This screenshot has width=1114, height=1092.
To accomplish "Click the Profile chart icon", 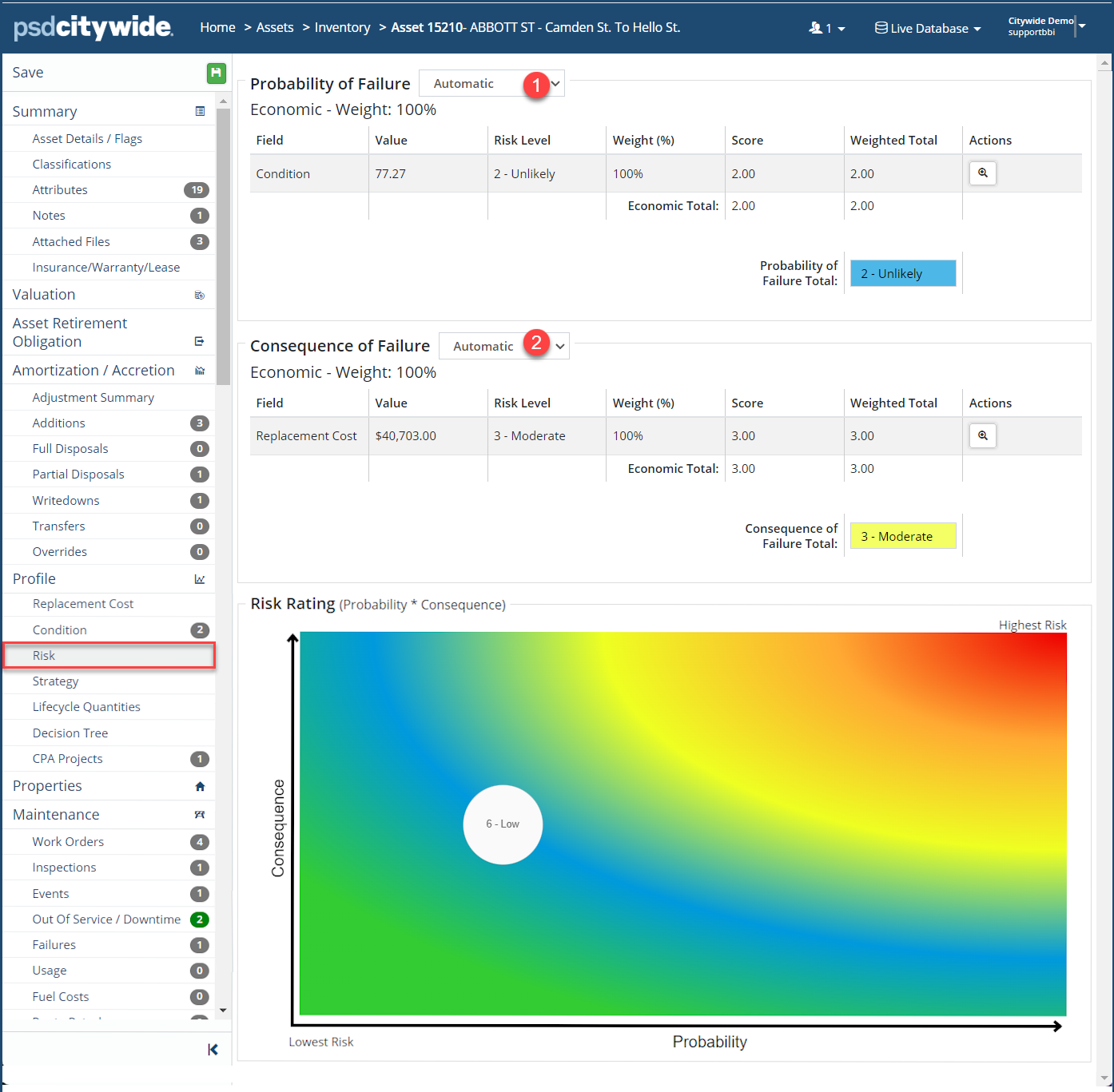I will tap(200, 579).
